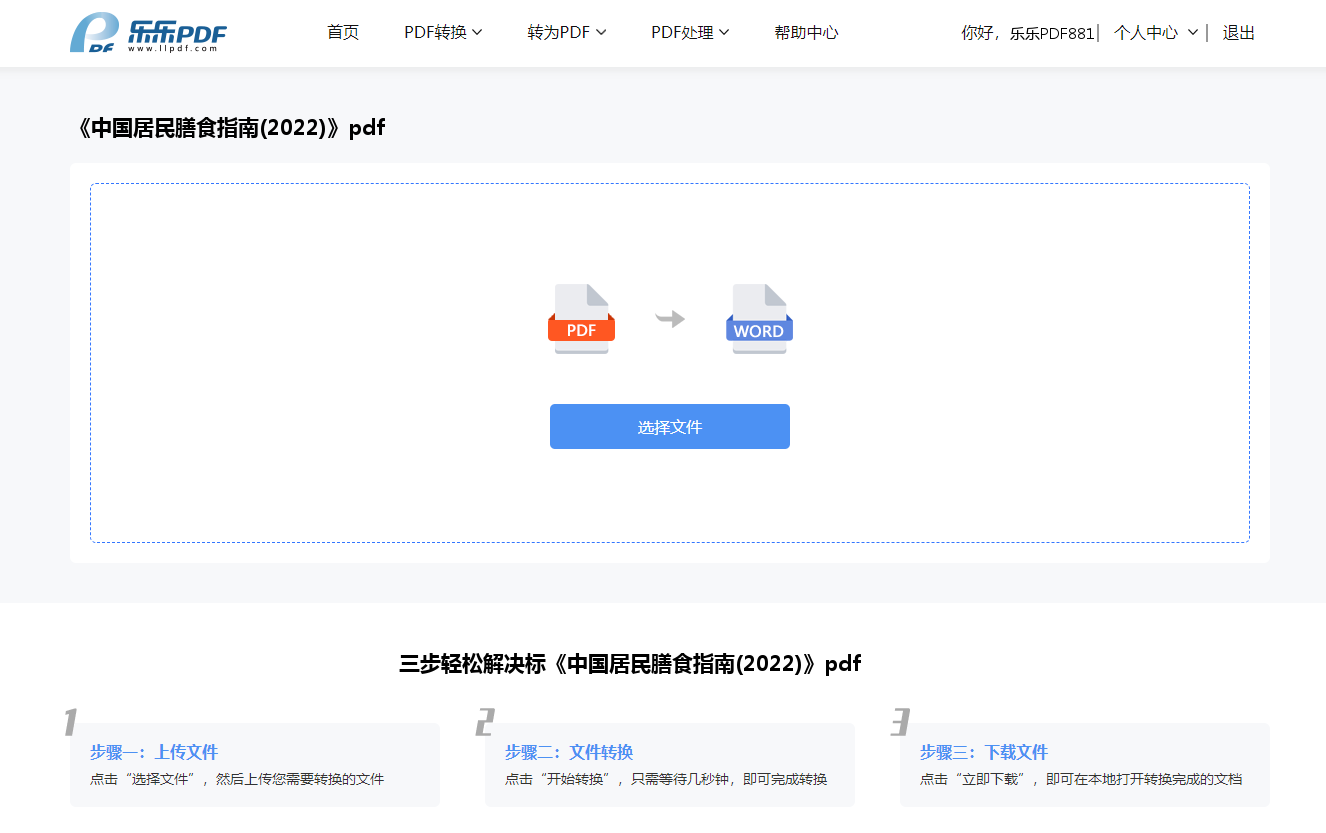Image resolution: width=1326 pixels, height=833 pixels.
Task: Expand the 转为PDF dropdown menu
Action: pyautogui.click(x=567, y=33)
